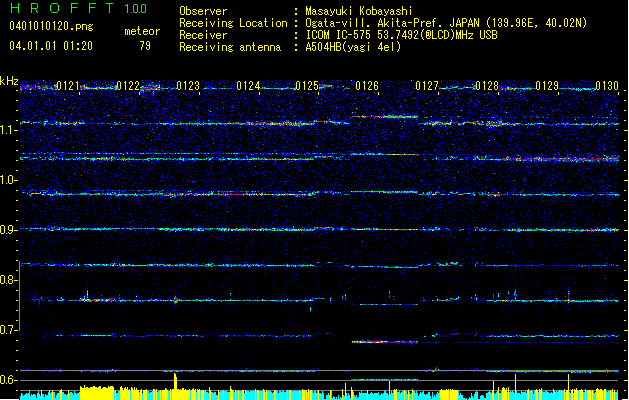Click the 0130 time marker

click(607, 86)
